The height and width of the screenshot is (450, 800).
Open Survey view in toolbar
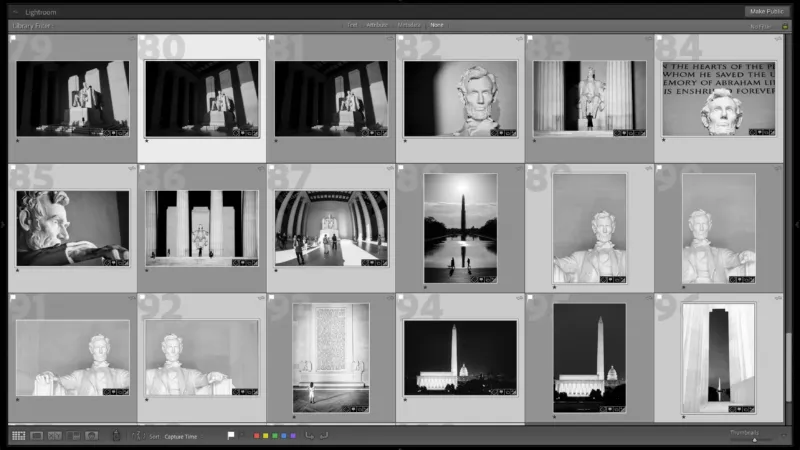coord(73,436)
